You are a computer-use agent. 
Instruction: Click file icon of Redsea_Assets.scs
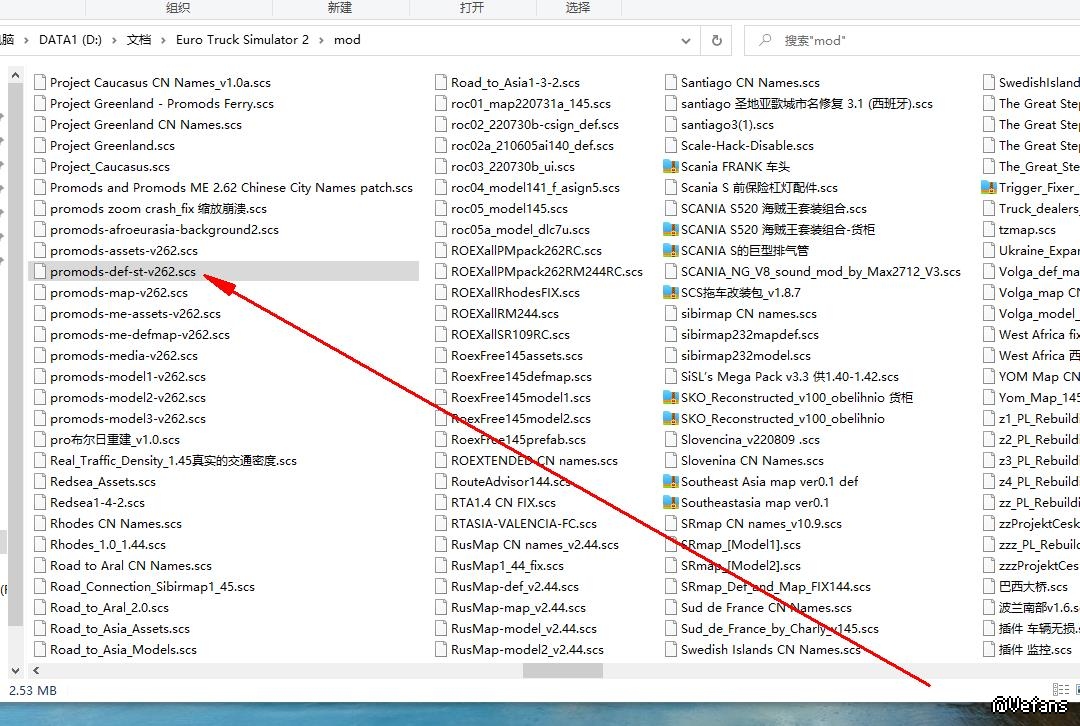coord(39,481)
